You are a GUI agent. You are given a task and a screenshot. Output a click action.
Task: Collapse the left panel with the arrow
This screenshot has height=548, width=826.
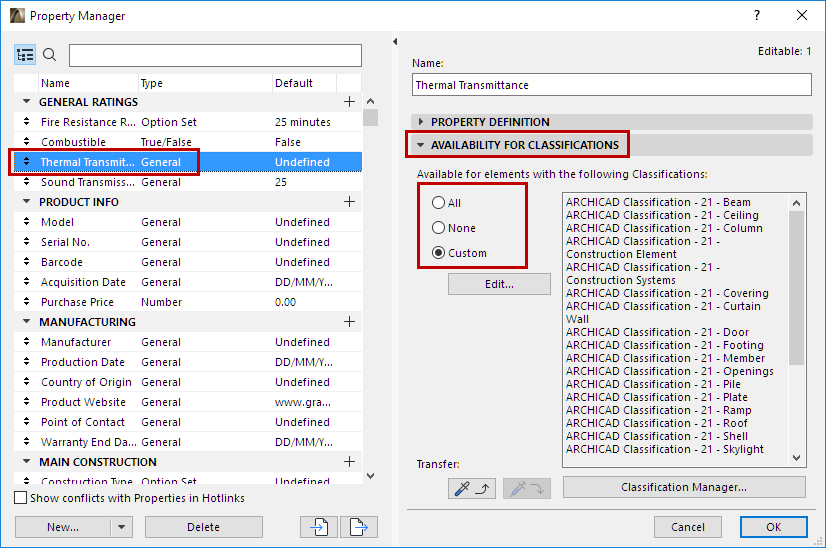tap(395, 42)
